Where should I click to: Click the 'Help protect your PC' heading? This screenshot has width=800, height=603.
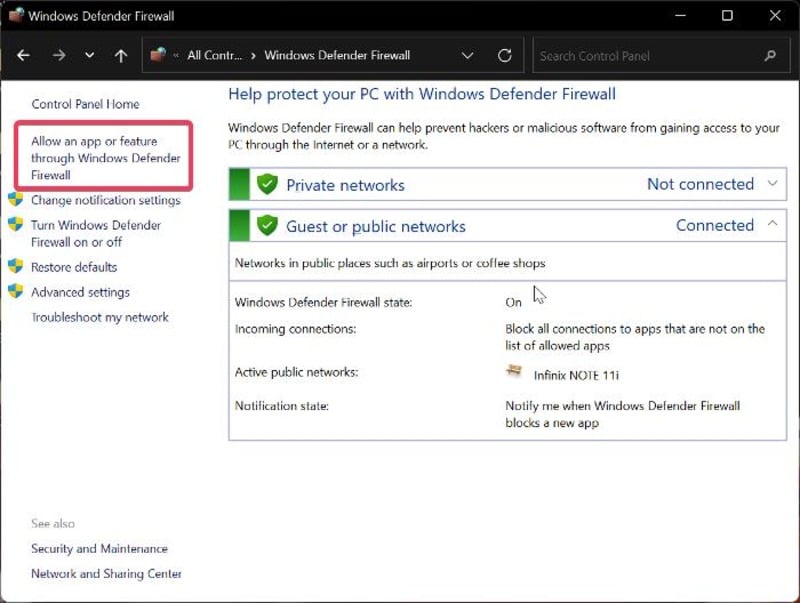point(422,94)
